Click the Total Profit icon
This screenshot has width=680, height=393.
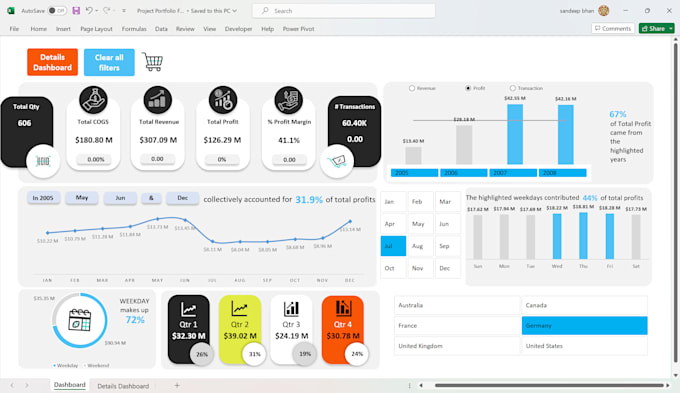pyautogui.click(x=222, y=100)
